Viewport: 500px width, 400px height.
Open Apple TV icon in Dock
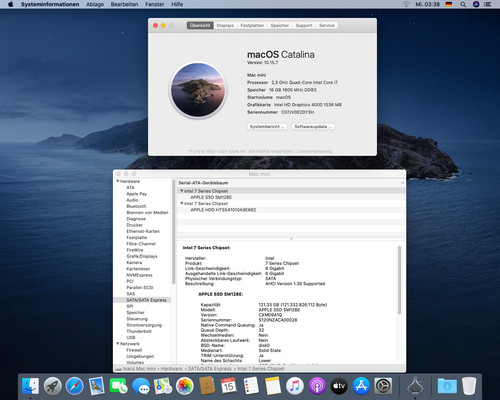339,386
